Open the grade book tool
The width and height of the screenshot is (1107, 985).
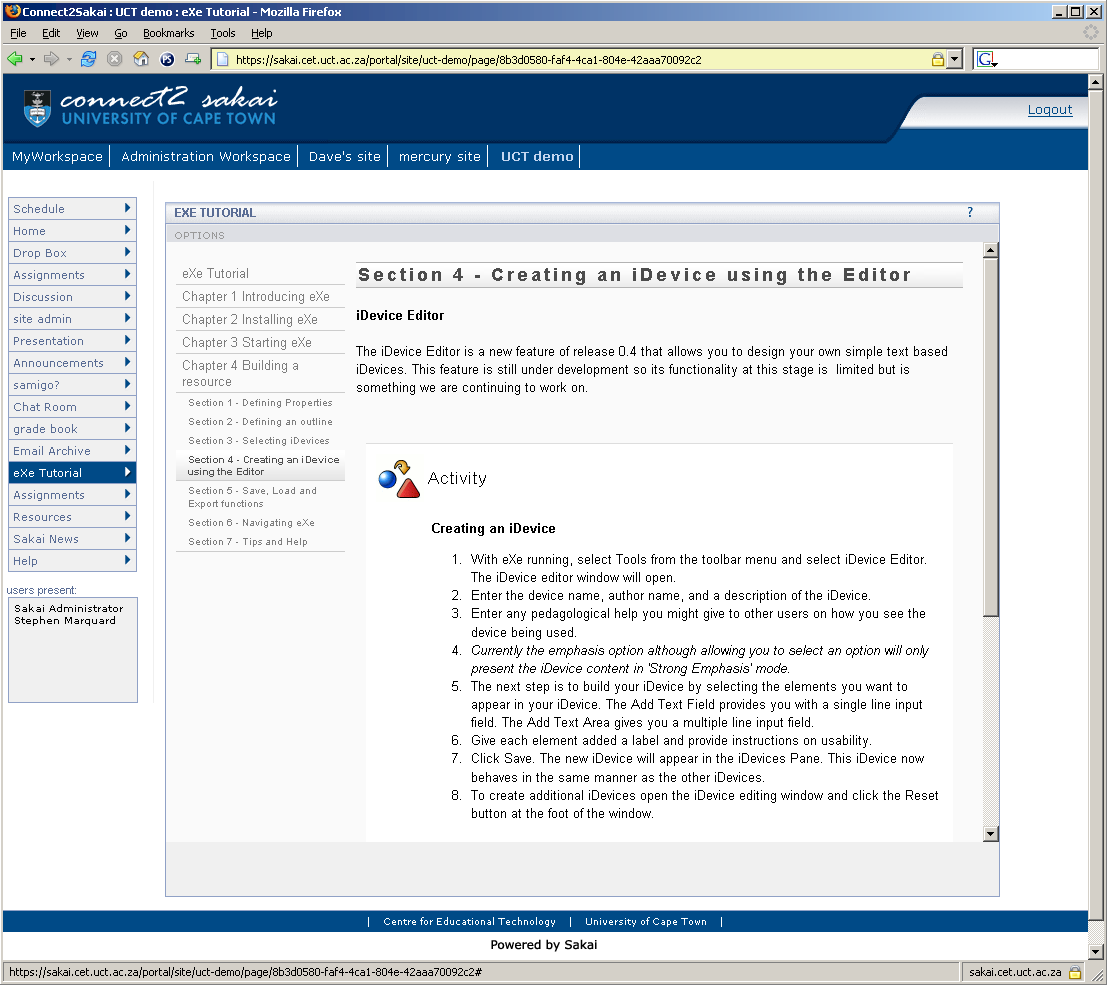(72, 429)
